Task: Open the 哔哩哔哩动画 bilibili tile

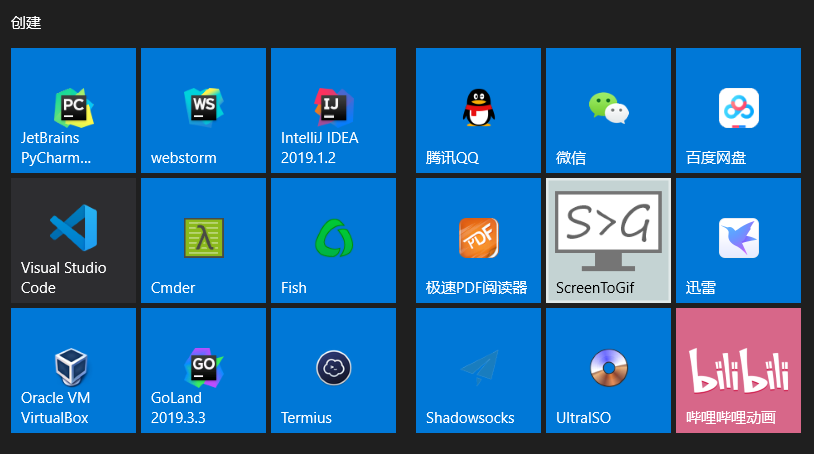Action: pos(738,370)
